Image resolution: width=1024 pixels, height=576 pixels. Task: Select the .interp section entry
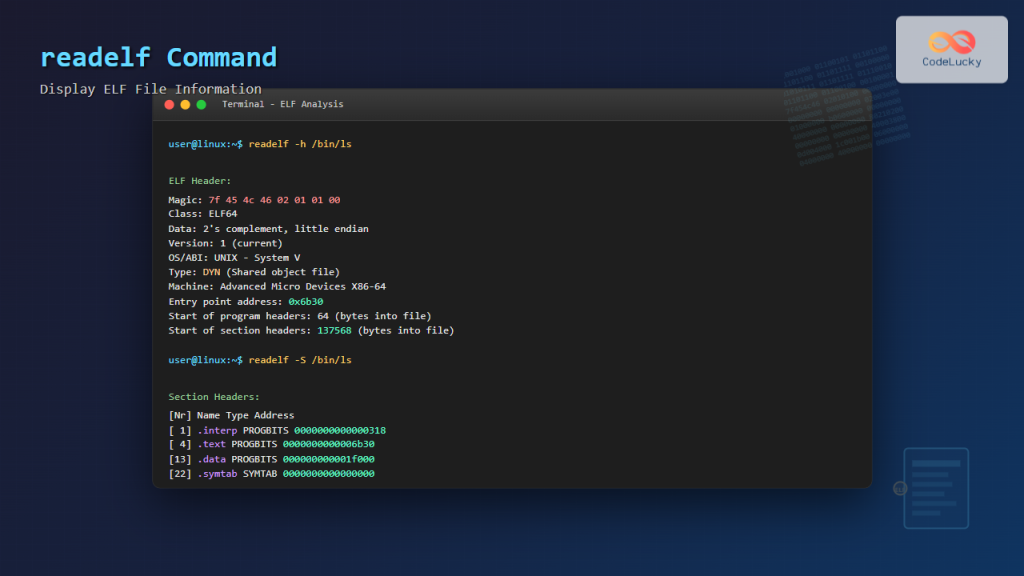click(x=218, y=430)
